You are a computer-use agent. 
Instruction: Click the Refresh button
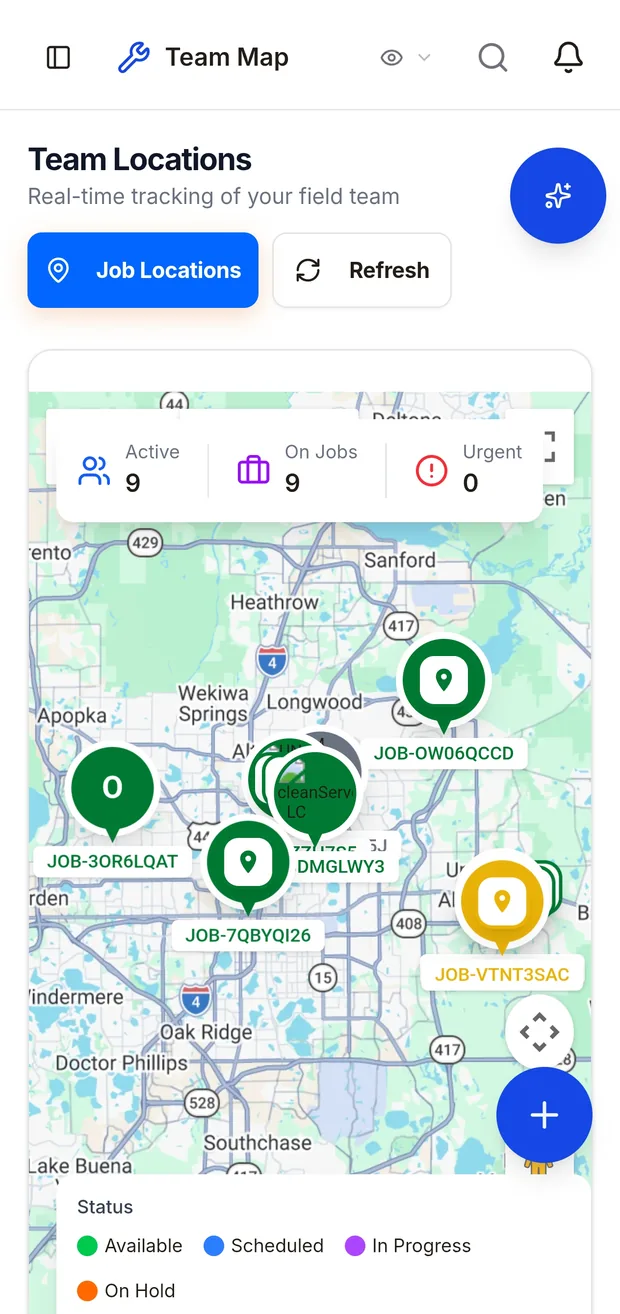(362, 270)
